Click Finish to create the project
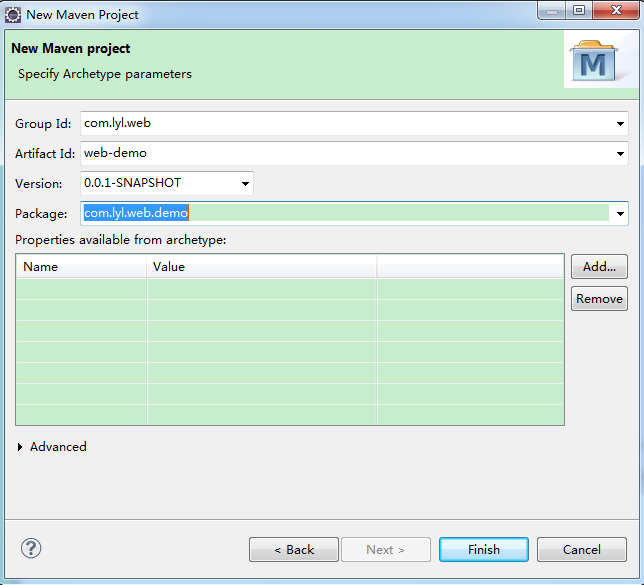 tap(484, 549)
